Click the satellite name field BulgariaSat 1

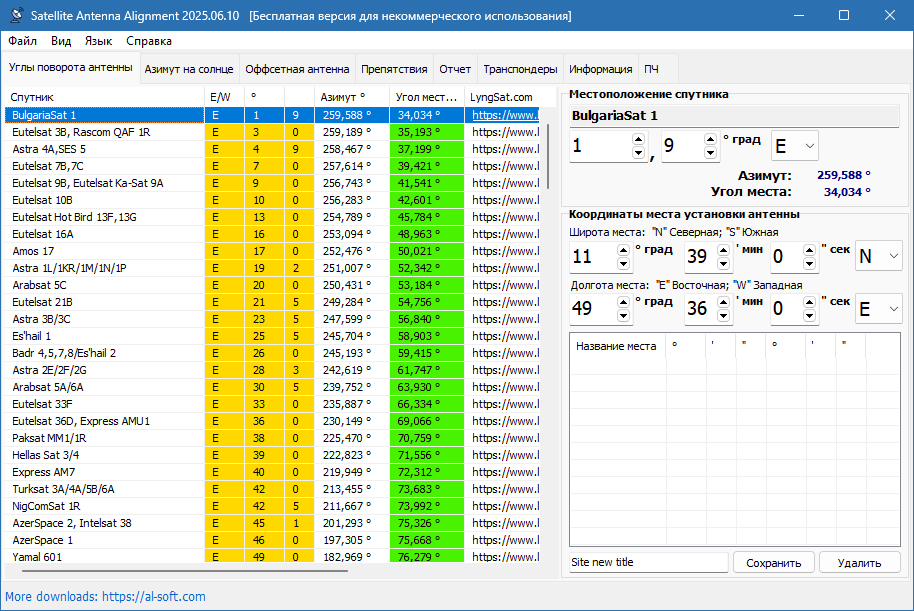(x=734, y=115)
